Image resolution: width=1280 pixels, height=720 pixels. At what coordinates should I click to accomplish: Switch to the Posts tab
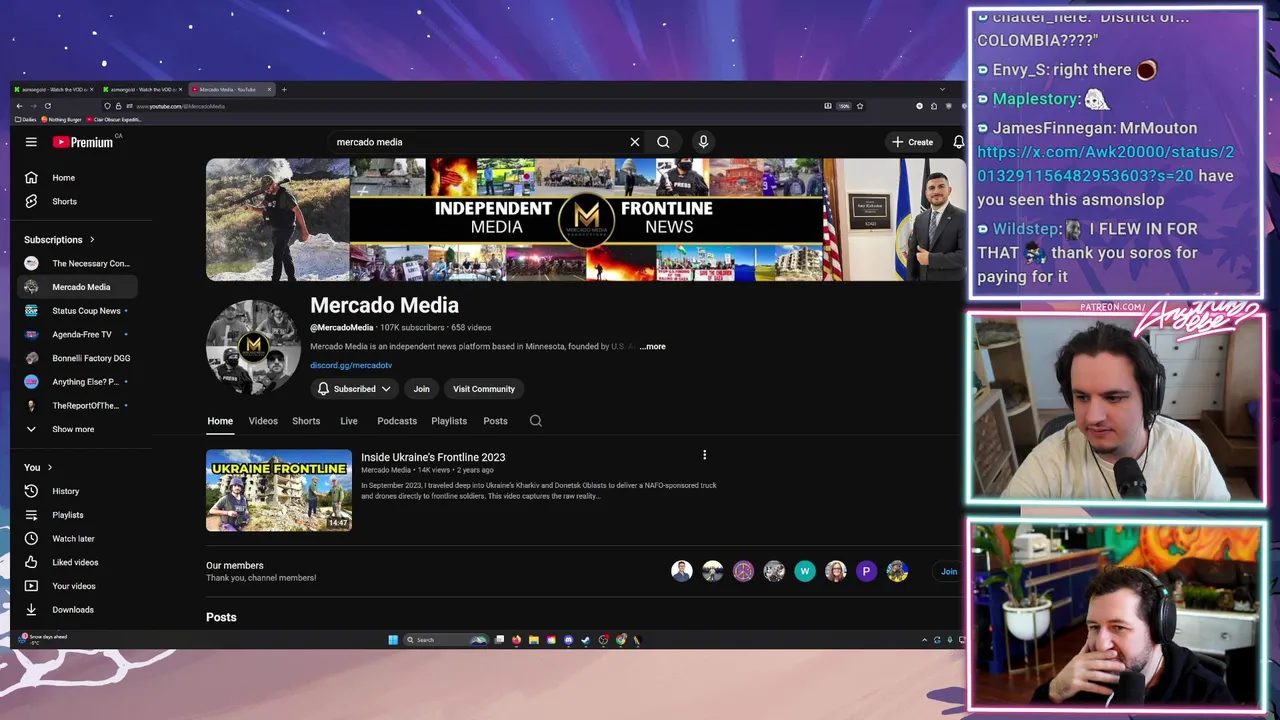[495, 421]
